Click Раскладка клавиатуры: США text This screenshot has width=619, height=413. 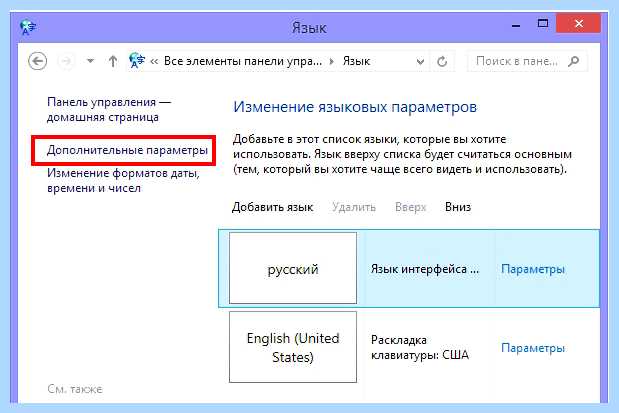[x=420, y=347]
